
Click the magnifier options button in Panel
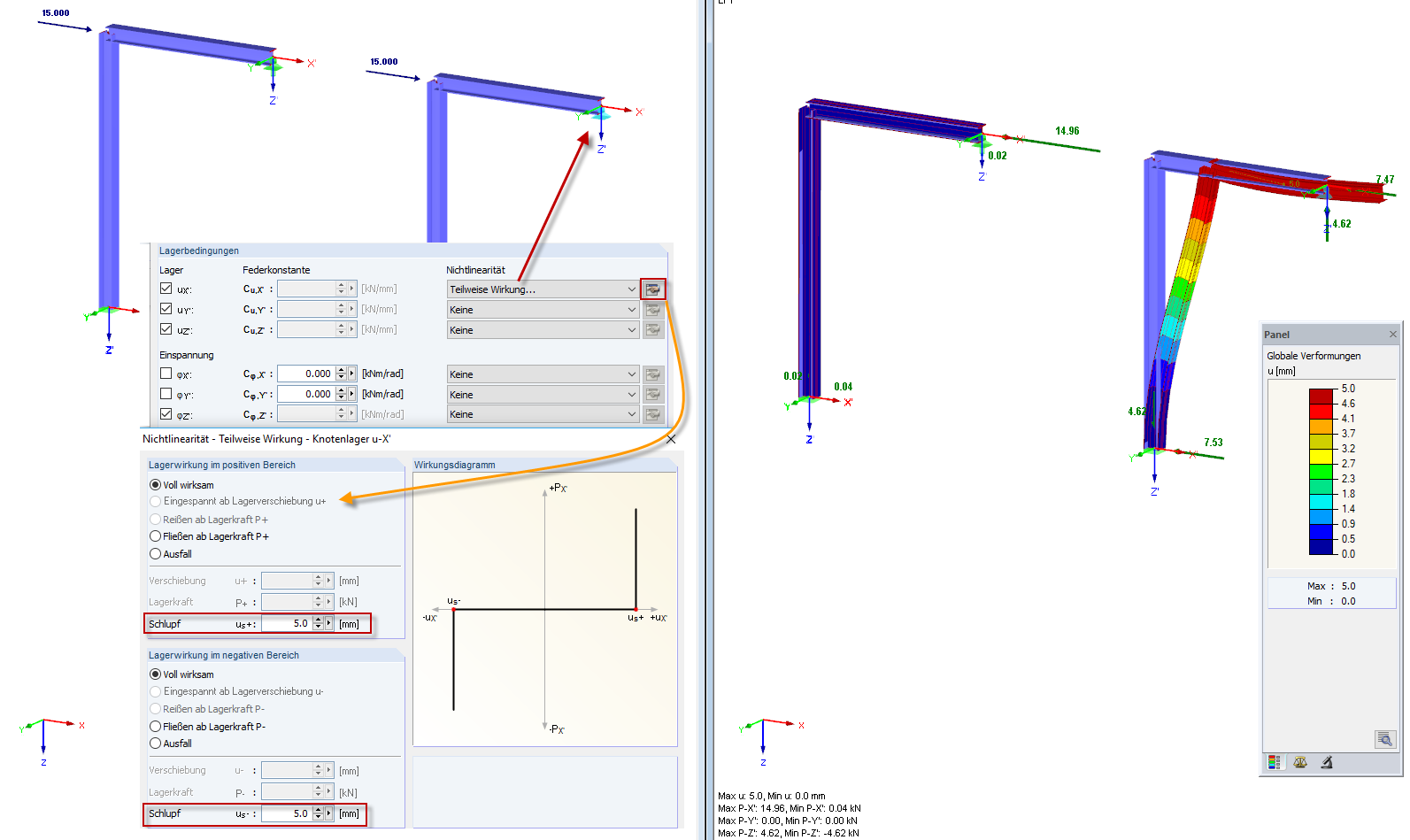(x=1385, y=739)
